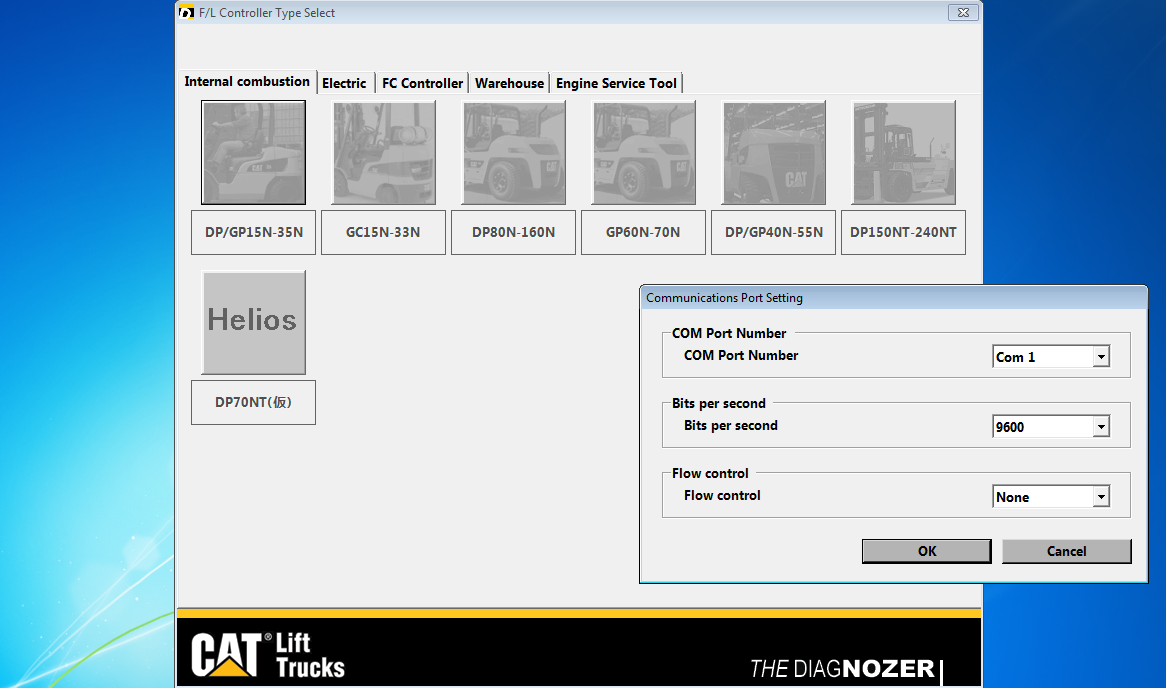Click the DP80N-160N label button

point(514,232)
